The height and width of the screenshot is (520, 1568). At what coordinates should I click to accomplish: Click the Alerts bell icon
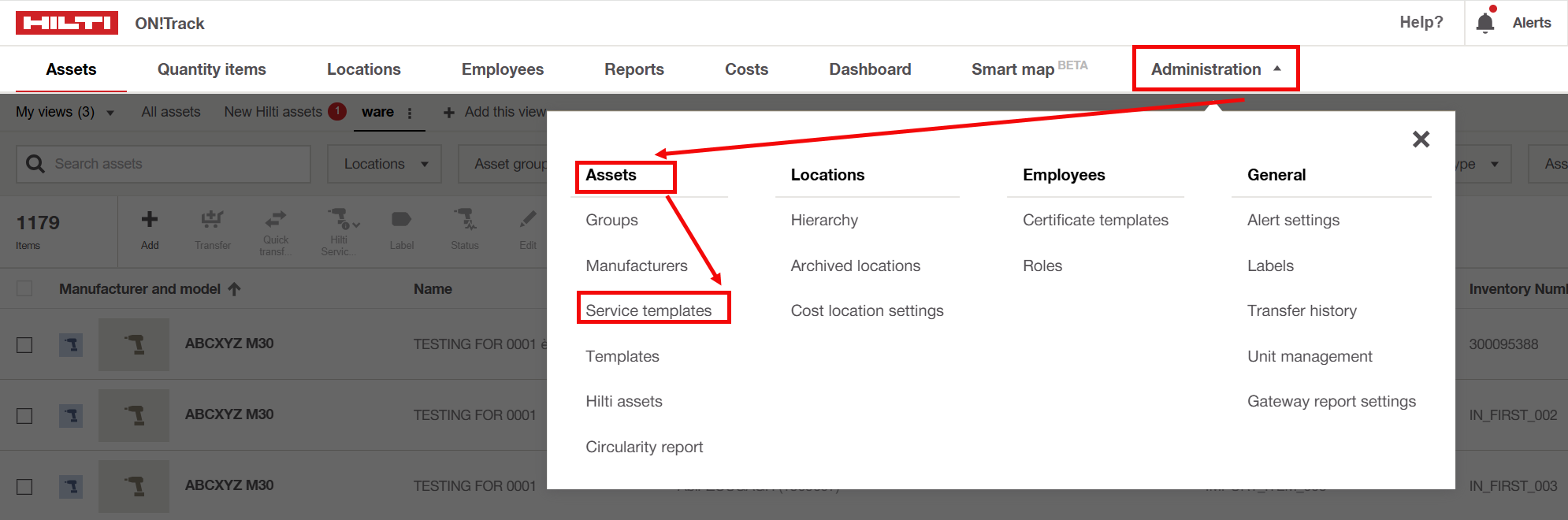(x=1485, y=22)
